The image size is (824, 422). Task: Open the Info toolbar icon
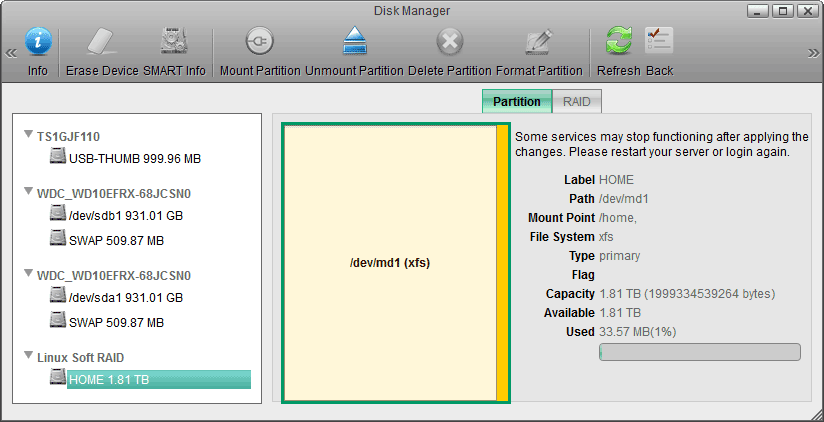[38, 42]
